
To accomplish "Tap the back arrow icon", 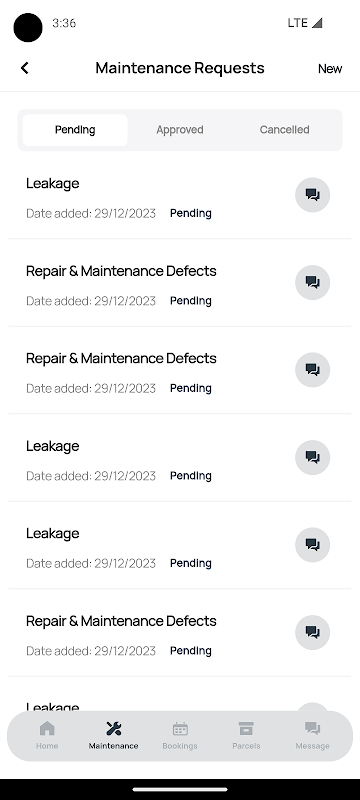I will pyautogui.click(x=24, y=68).
